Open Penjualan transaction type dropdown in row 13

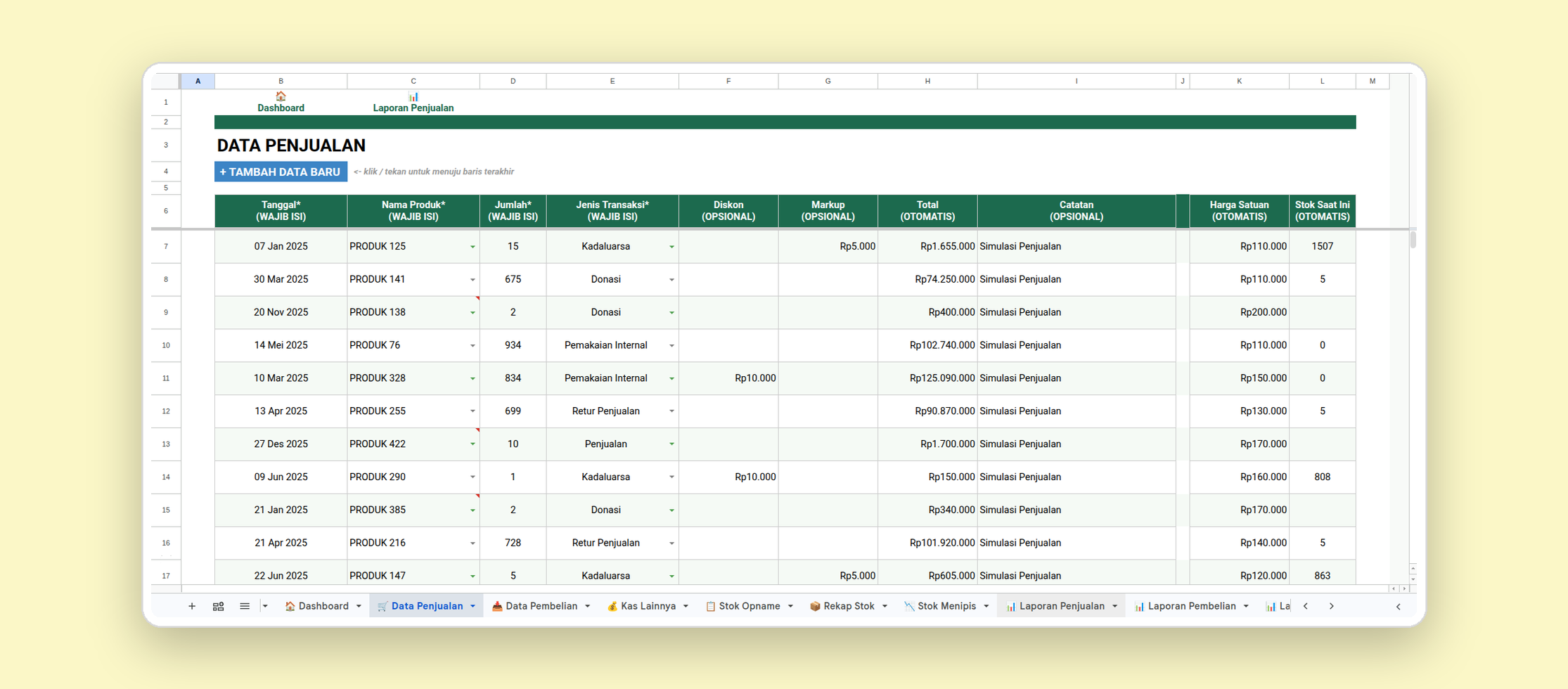point(671,444)
